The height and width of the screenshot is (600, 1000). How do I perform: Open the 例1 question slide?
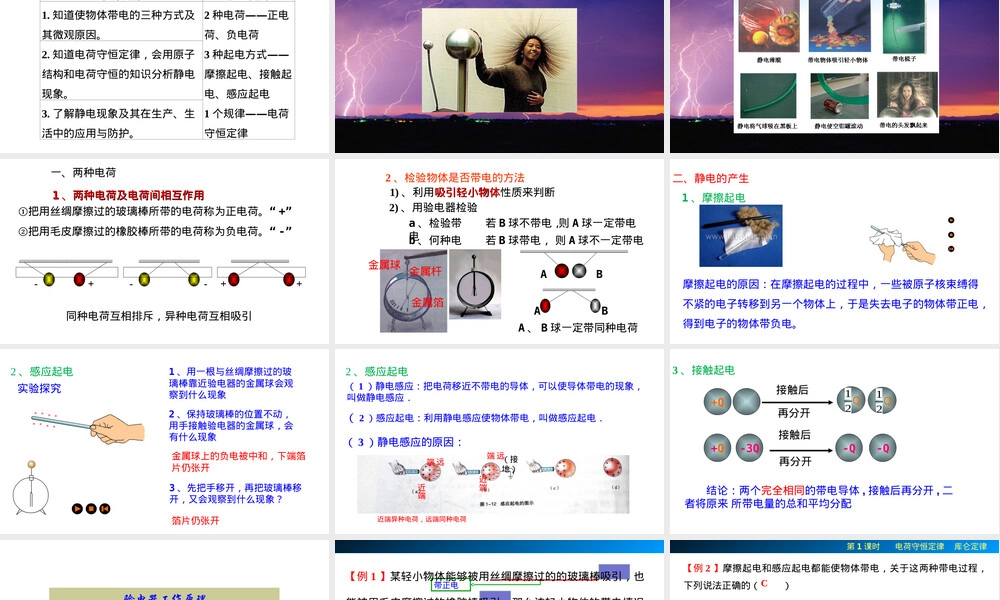tap(499, 570)
